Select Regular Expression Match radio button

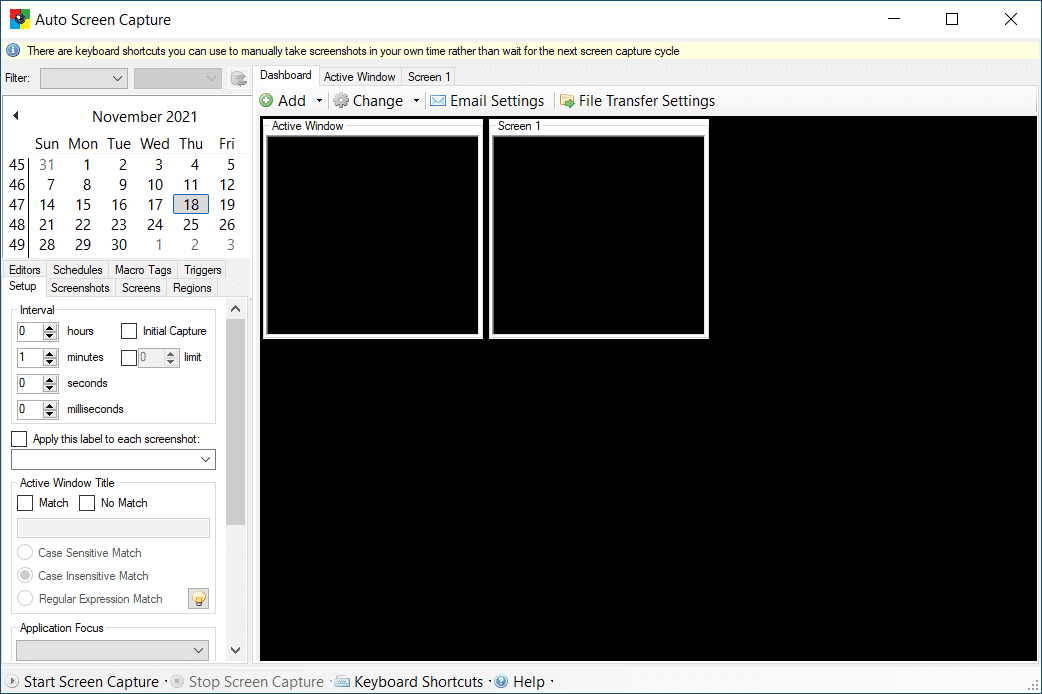pos(25,598)
